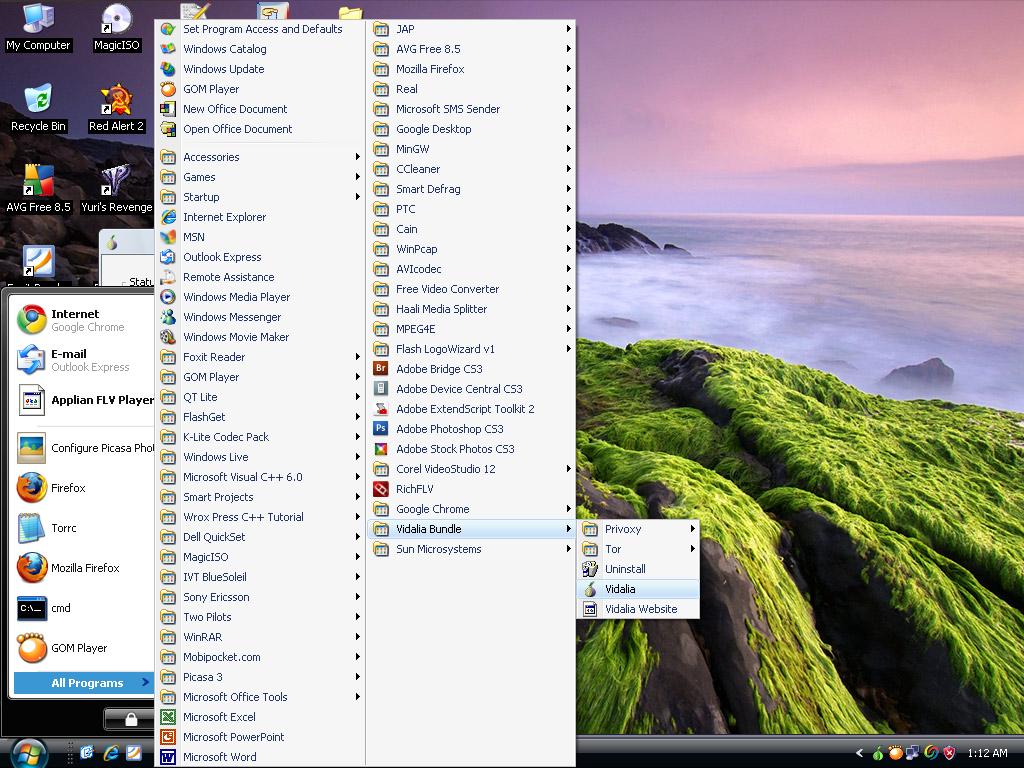Open Vidalia Bundle folder
Image resolution: width=1024 pixels, height=768 pixels.
(471, 529)
